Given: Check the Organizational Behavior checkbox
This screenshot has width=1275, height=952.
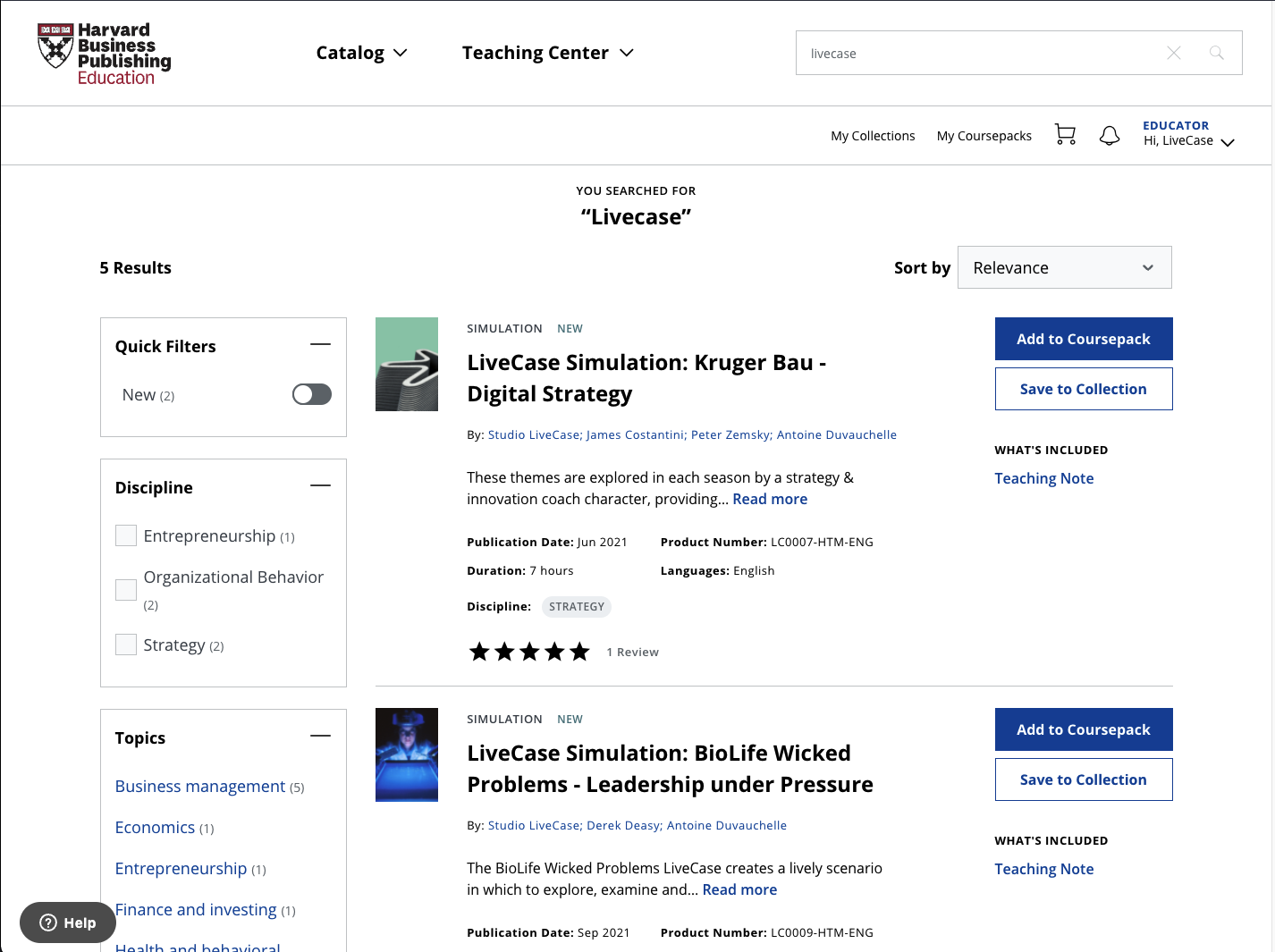Looking at the screenshot, I should coord(126,590).
